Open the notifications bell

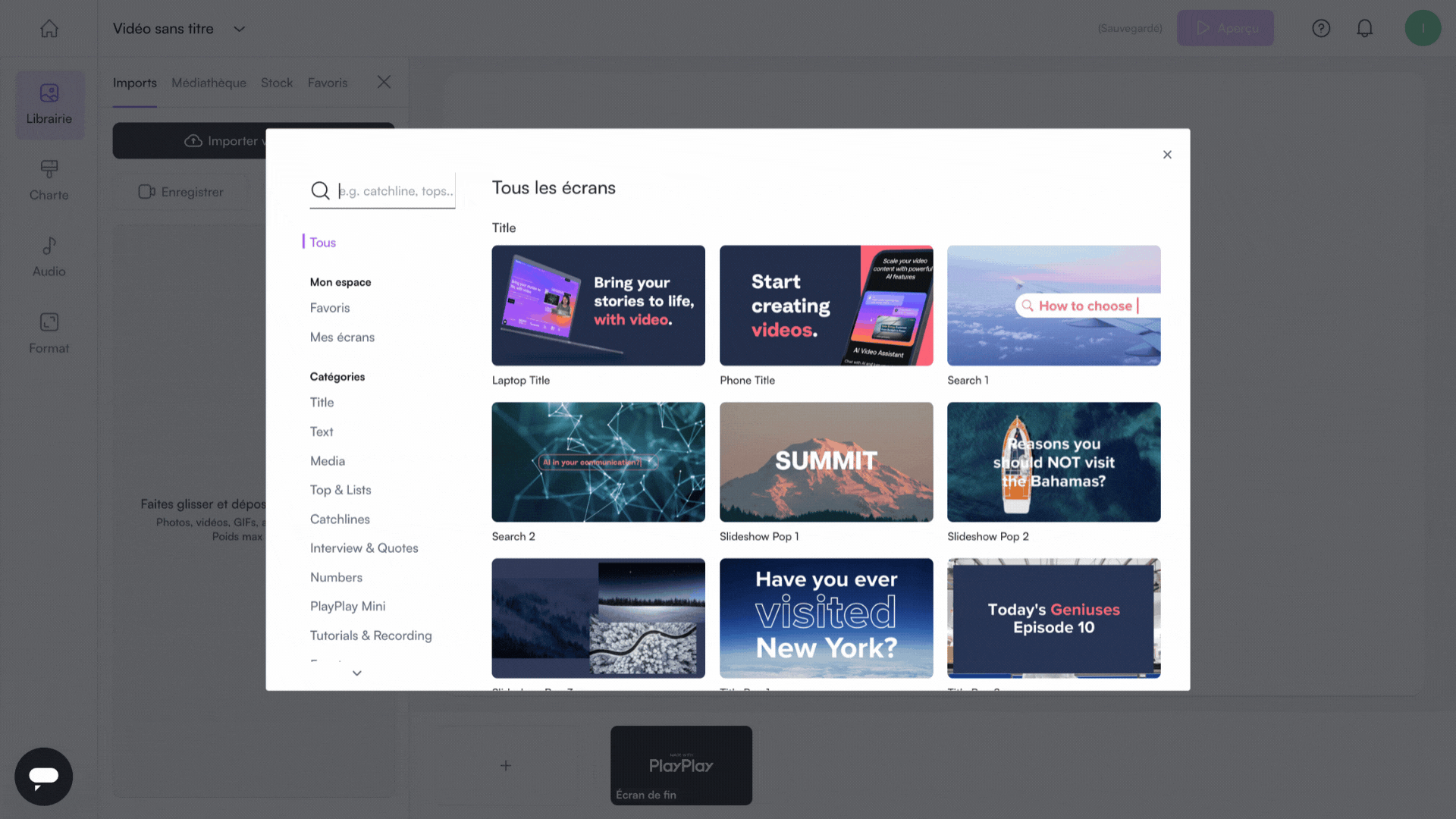[x=1365, y=28]
